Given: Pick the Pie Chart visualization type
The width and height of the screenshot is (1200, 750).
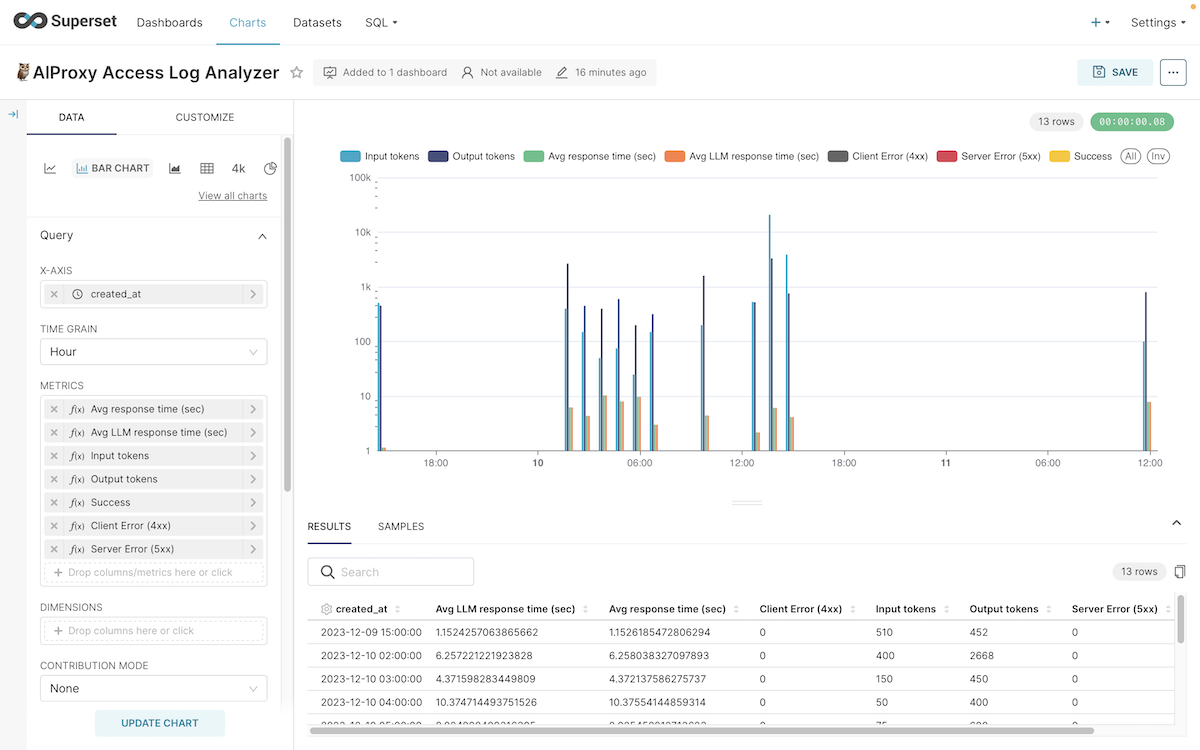Looking at the screenshot, I should coord(268,168).
